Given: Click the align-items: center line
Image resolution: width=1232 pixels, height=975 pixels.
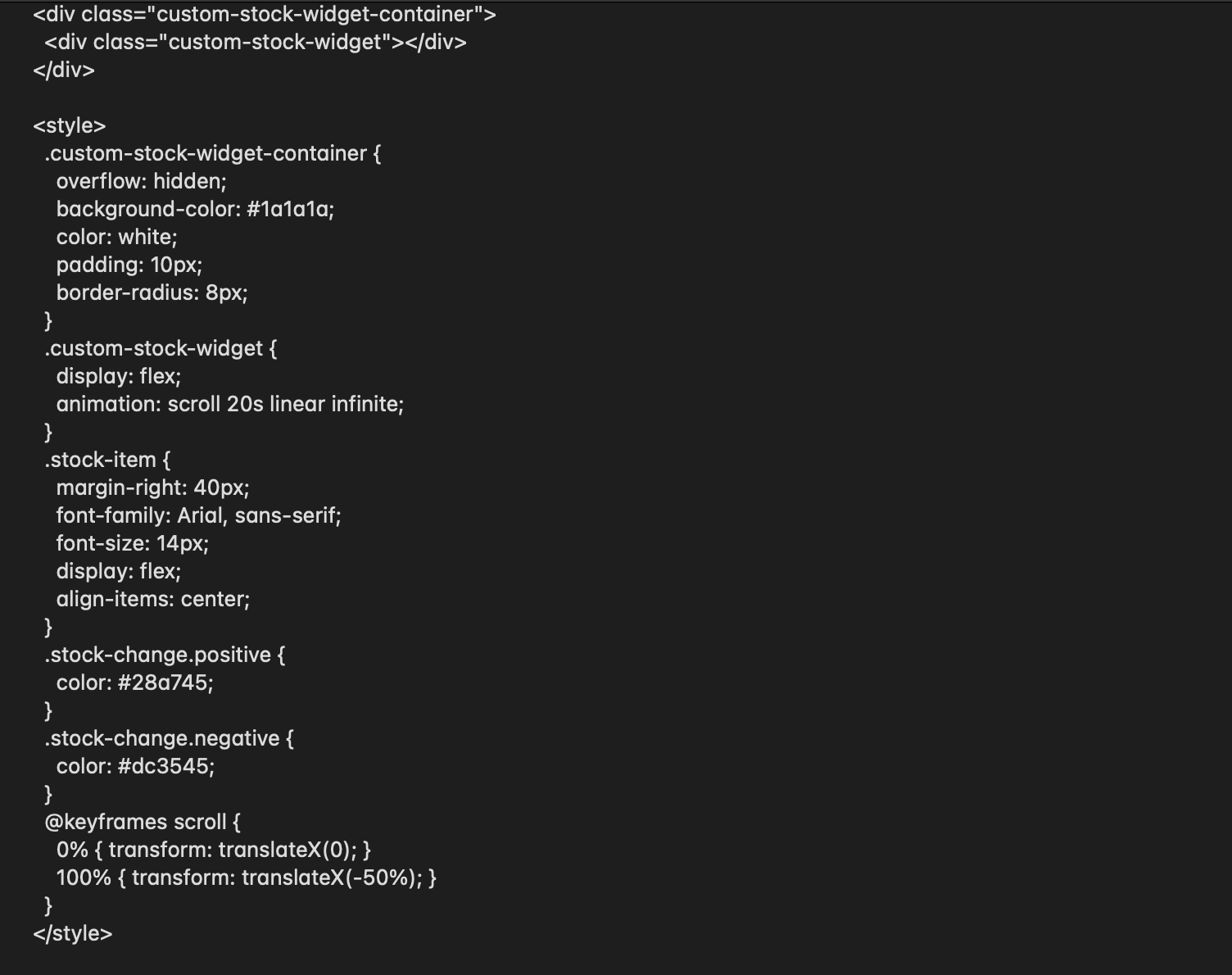Looking at the screenshot, I should point(153,599).
